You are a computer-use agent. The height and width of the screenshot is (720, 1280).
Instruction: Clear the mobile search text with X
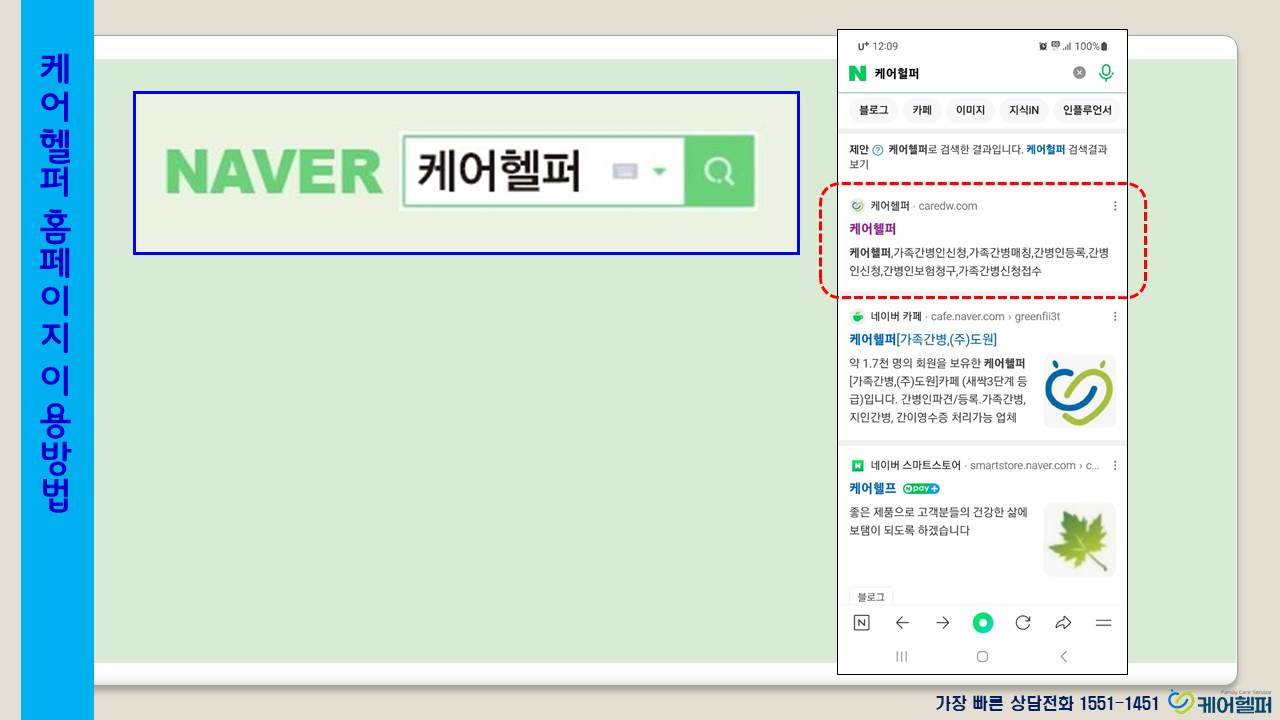[x=1079, y=72]
